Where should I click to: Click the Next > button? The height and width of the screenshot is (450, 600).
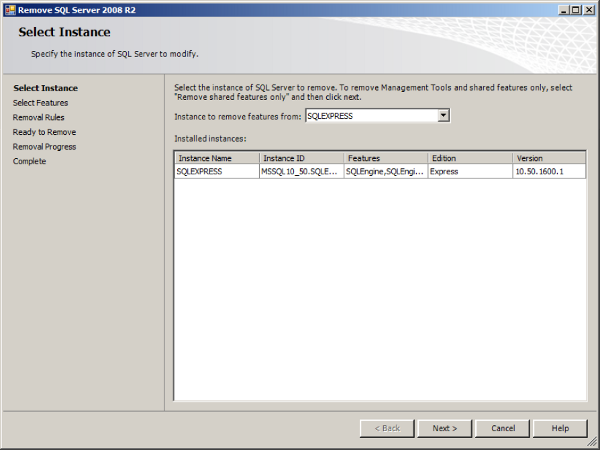tap(445, 428)
